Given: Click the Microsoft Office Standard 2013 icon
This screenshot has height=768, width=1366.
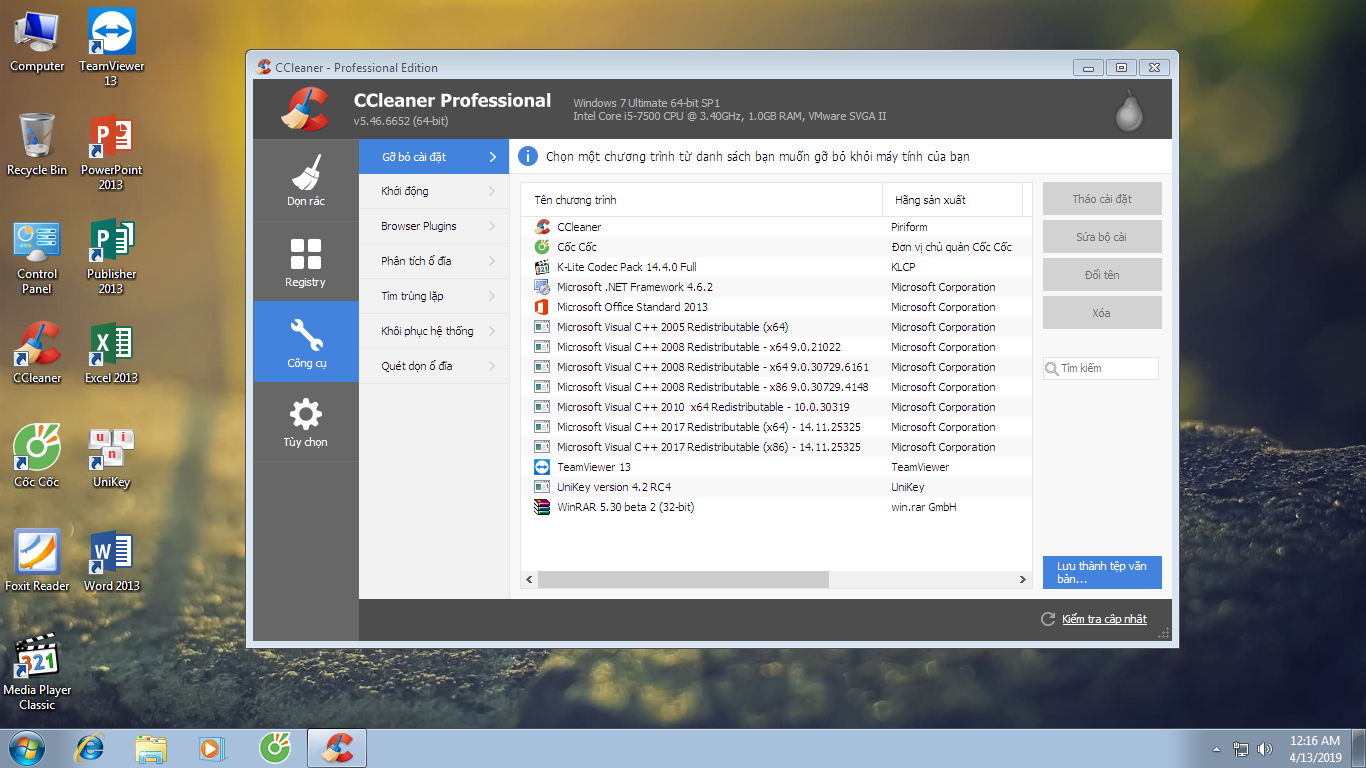Looking at the screenshot, I should [x=542, y=307].
